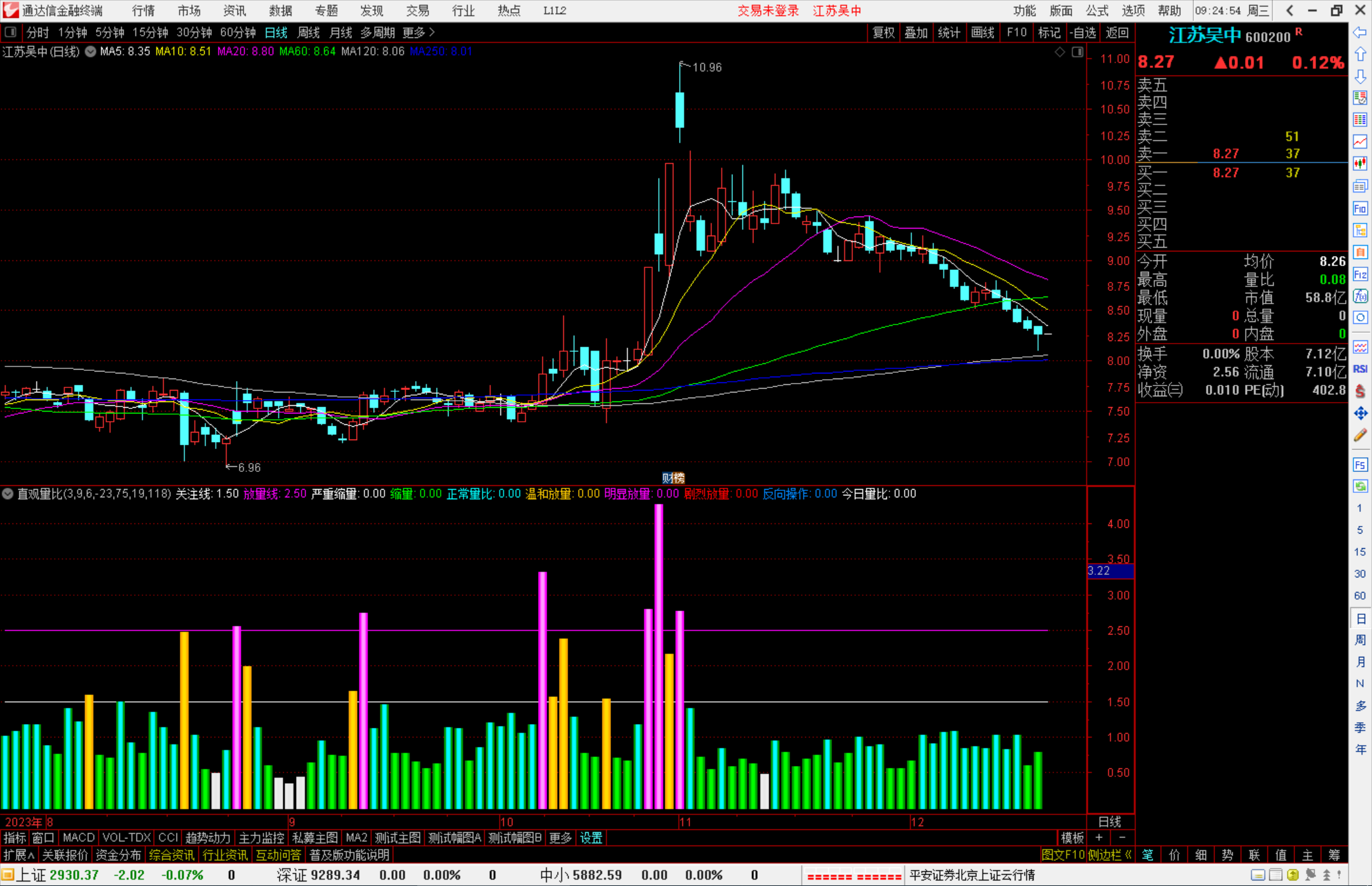Click the tree structure icon in sidebar

[x=1360, y=230]
